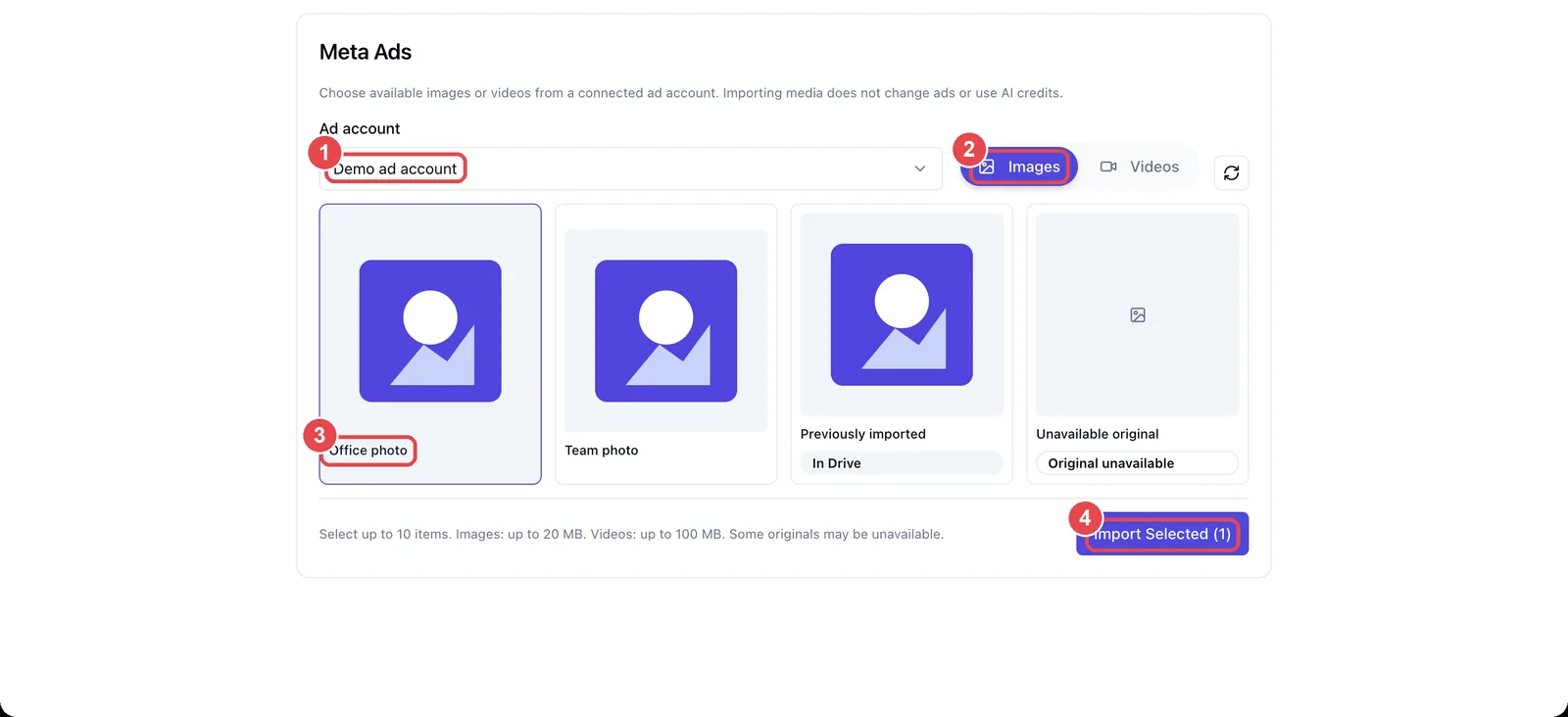Click the Import Selected (1) button

tap(1162, 534)
